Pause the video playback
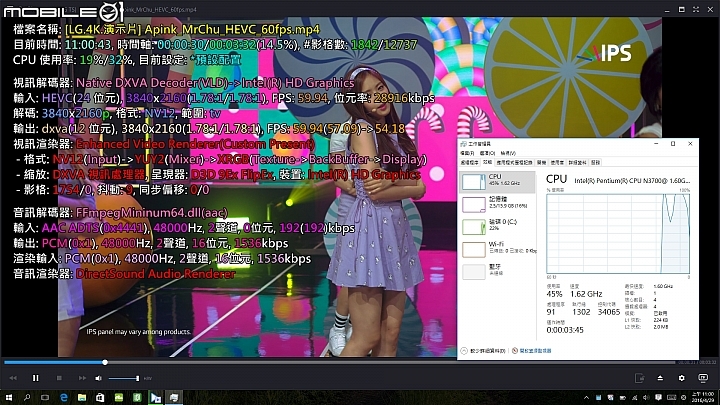 pos(35,378)
